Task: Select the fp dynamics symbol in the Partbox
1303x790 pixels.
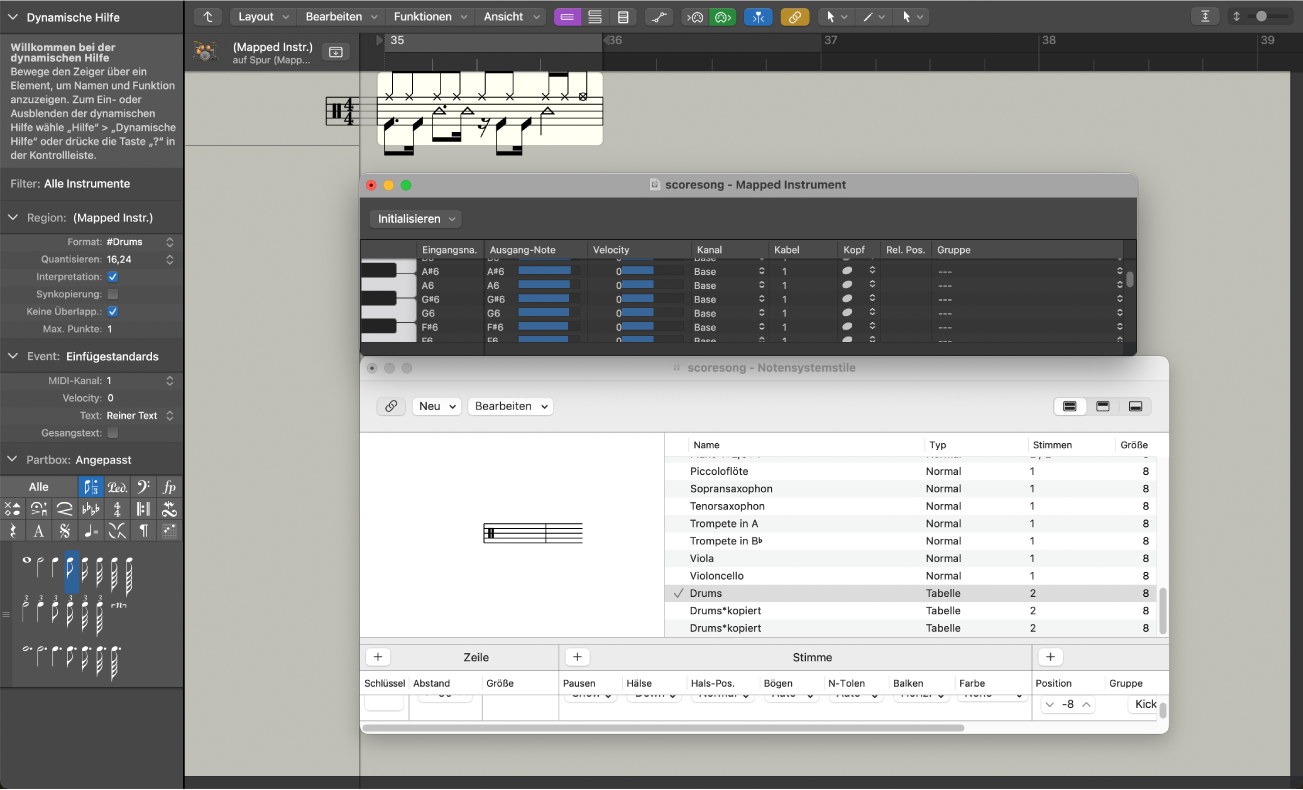Action: [x=170, y=488]
